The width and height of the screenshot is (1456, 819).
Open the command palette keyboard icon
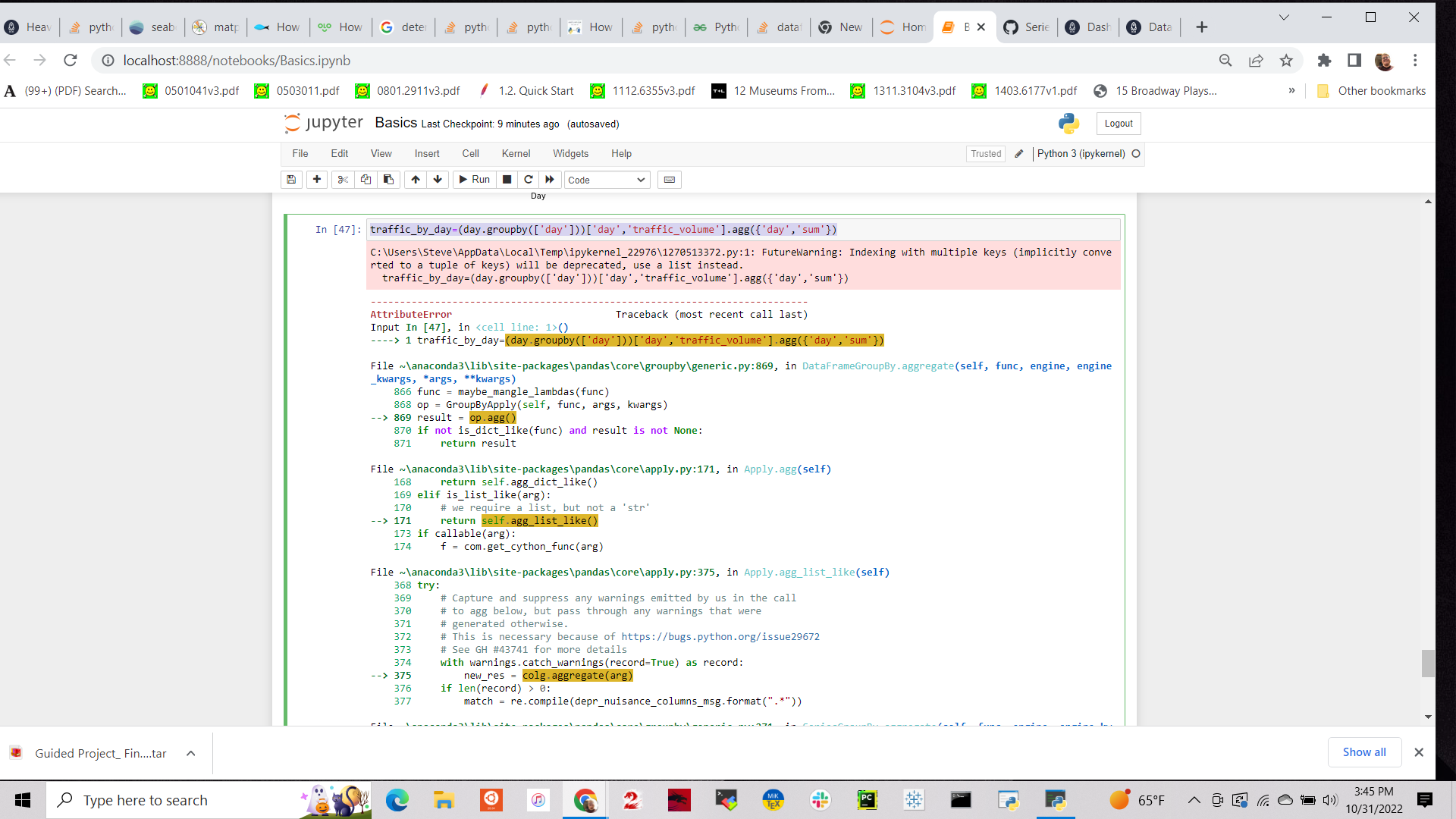point(669,180)
